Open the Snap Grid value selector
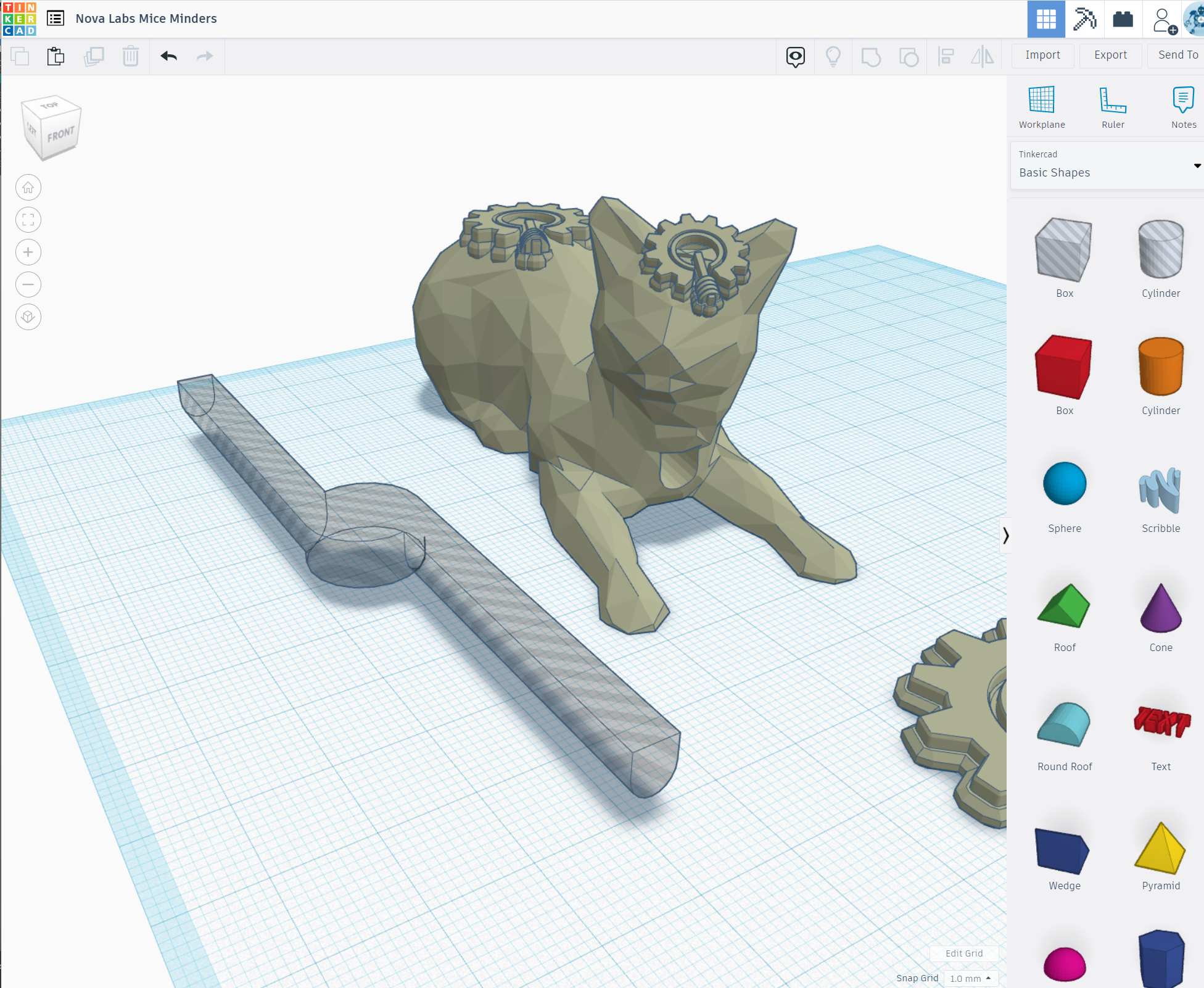The image size is (1204, 988). [971, 978]
